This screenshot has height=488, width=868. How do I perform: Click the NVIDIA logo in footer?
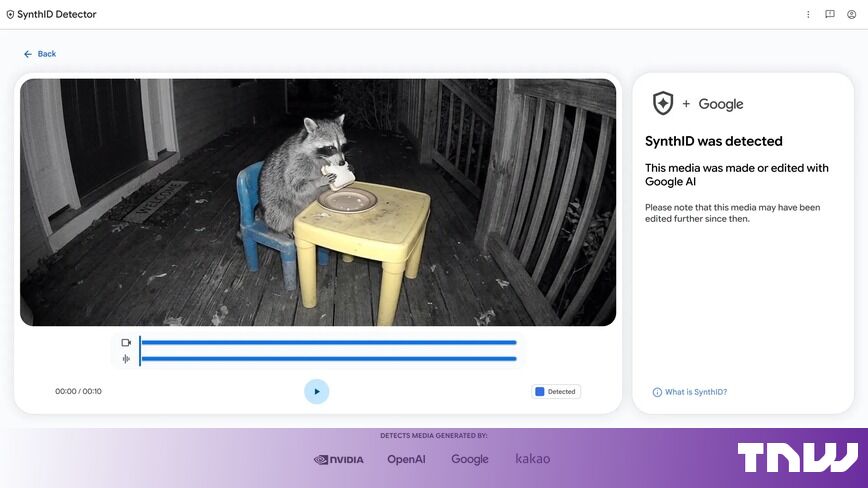coord(339,459)
